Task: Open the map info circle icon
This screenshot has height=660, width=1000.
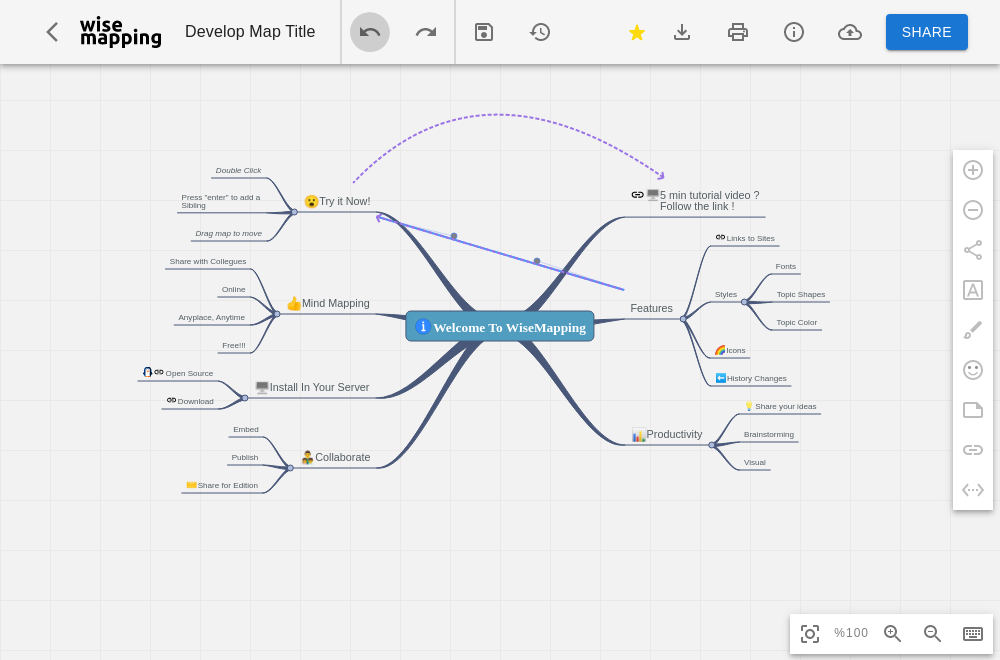Action: pos(793,32)
